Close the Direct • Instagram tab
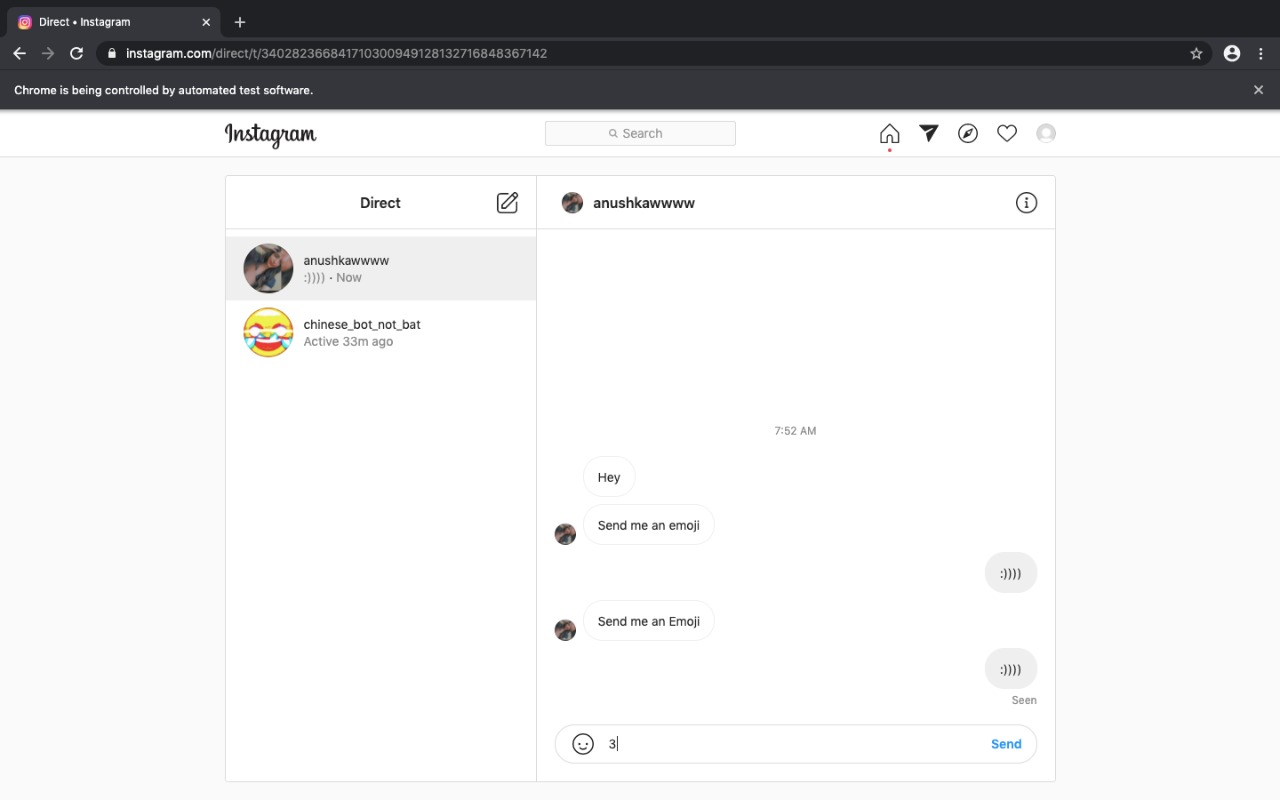Viewport: 1280px width, 800px height. pos(206,22)
